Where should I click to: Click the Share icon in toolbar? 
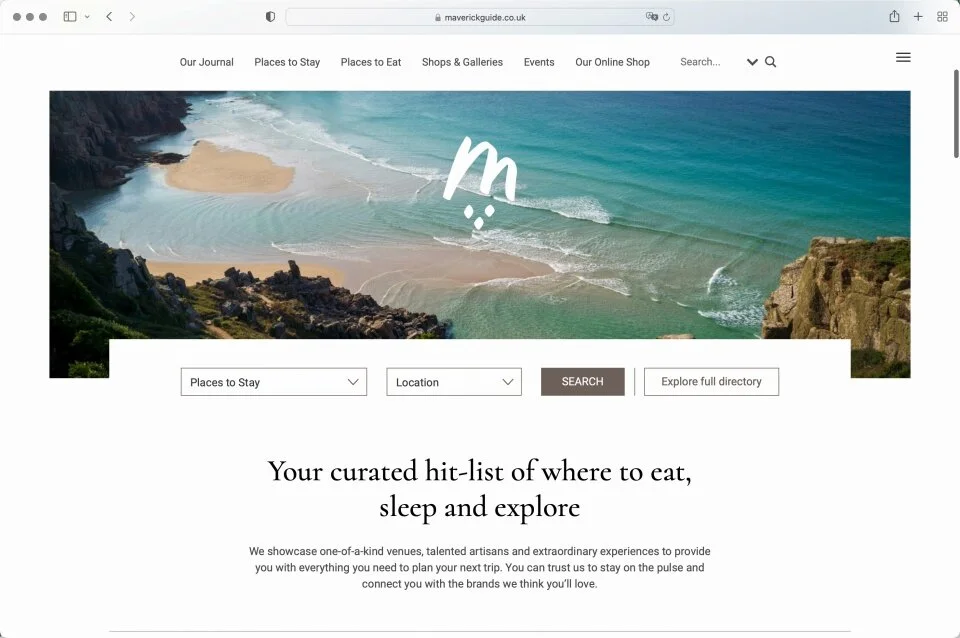coord(894,17)
